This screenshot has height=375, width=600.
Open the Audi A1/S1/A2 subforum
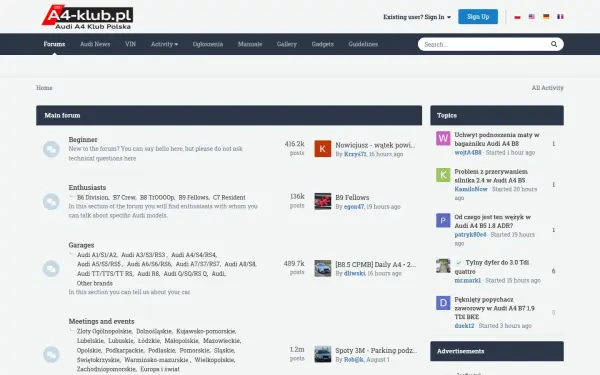(97, 255)
